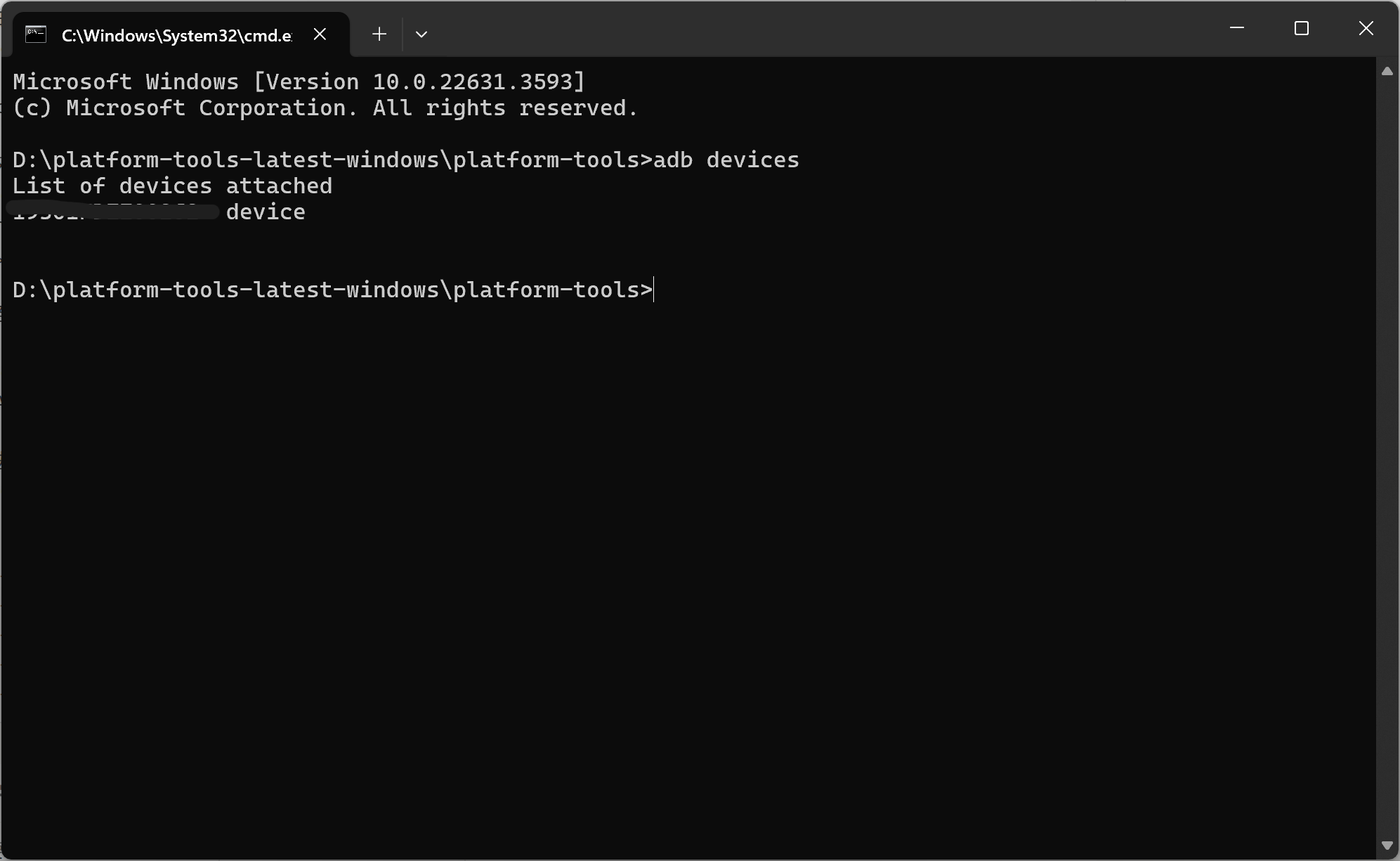Minimize the terminal window

click(x=1237, y=28)
